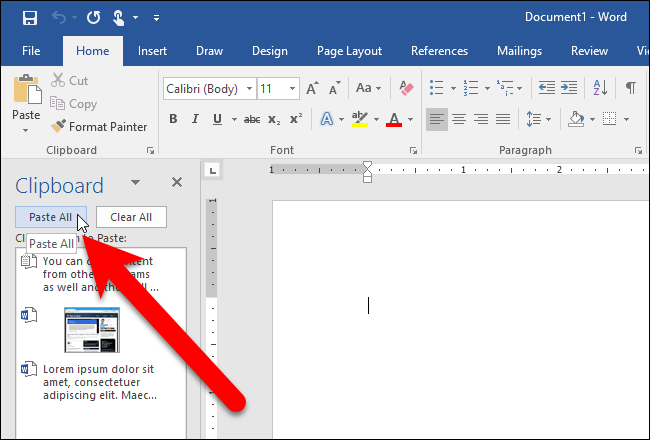Click Increase Indent icon
Viewport: 650px width, 440px height.
569,88
